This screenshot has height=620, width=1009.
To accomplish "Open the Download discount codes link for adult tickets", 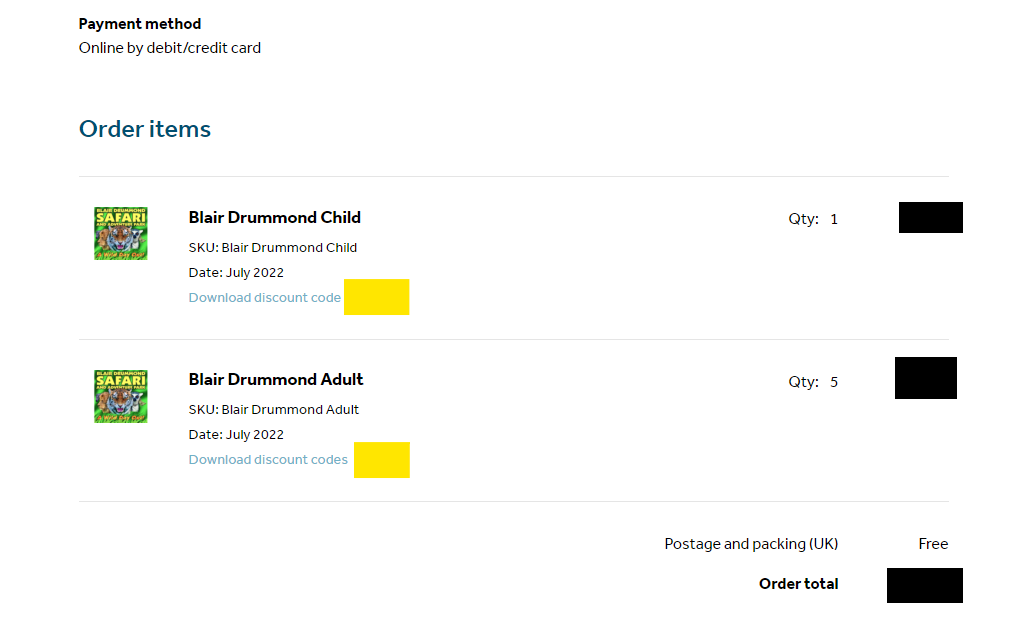I will pyautogui.click(x=268, y=459).
